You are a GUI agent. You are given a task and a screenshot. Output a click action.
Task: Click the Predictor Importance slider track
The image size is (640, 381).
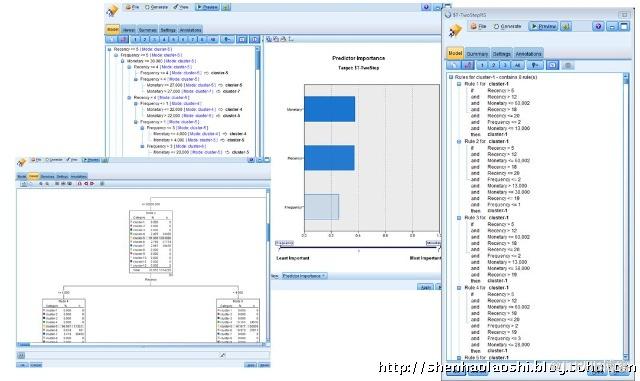click(359, 247)
